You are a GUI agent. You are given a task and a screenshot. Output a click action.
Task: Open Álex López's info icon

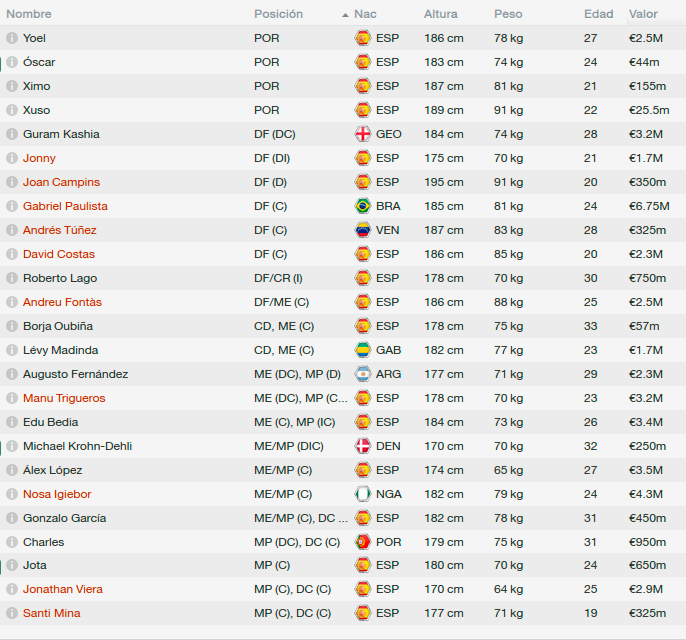(x=12, y=470)
